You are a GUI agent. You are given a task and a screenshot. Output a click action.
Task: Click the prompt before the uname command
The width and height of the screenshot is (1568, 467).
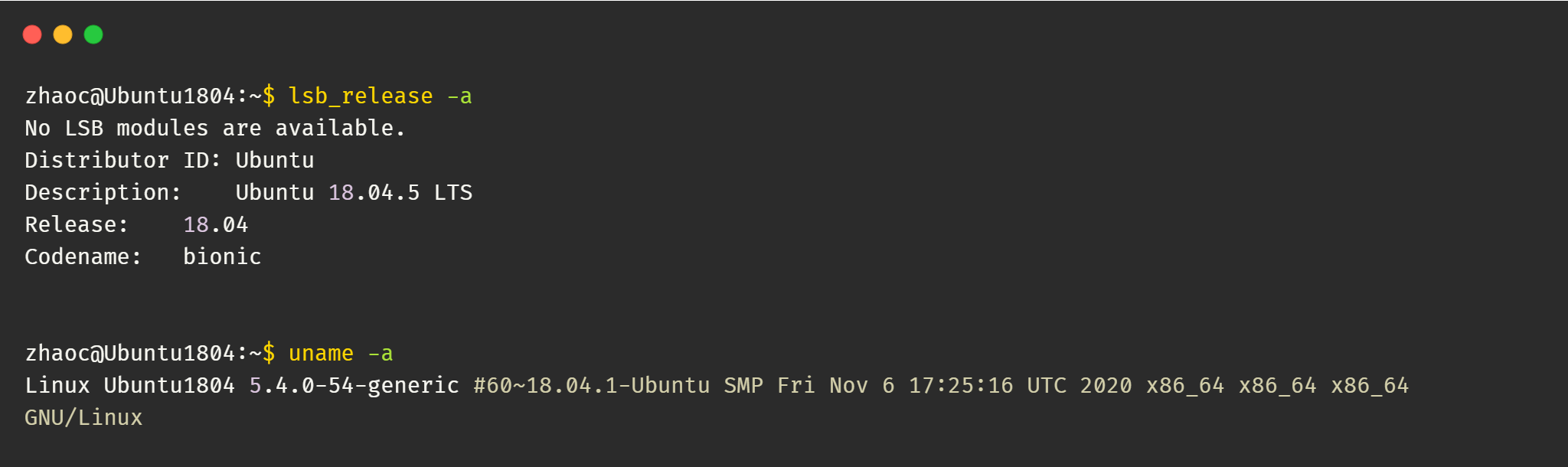pos(149,354)
